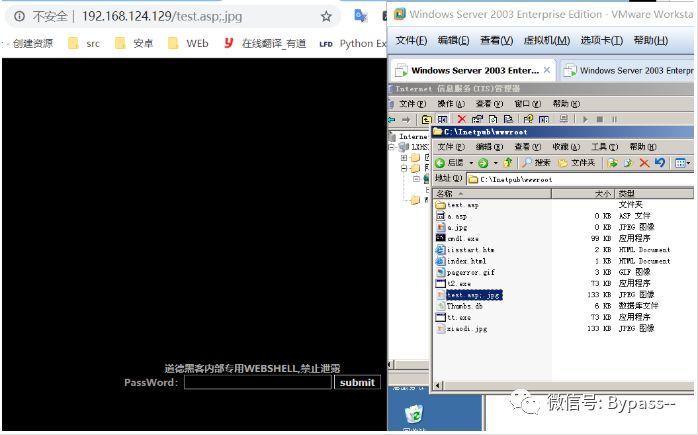Open Explorer 收藏(A) menu
698x435 pixels.
pyautogui.click(x=566, y=147)
